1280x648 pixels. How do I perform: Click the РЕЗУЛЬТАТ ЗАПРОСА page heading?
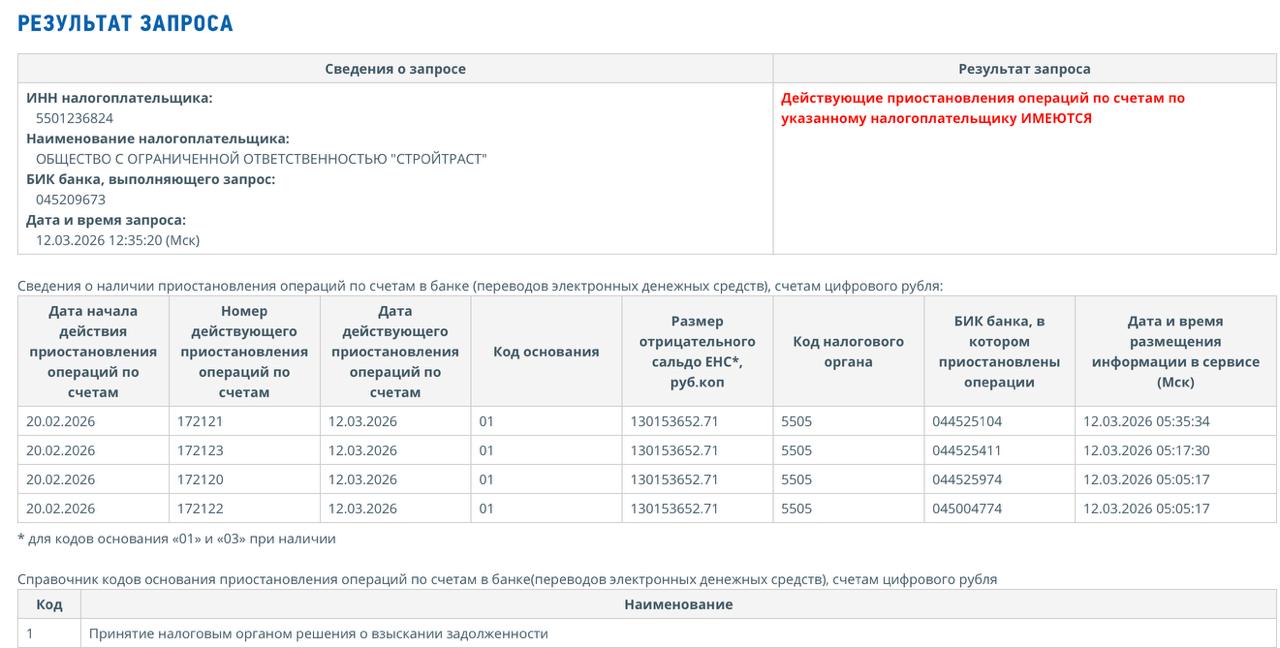pyautogui.click(x=125, y=23)
